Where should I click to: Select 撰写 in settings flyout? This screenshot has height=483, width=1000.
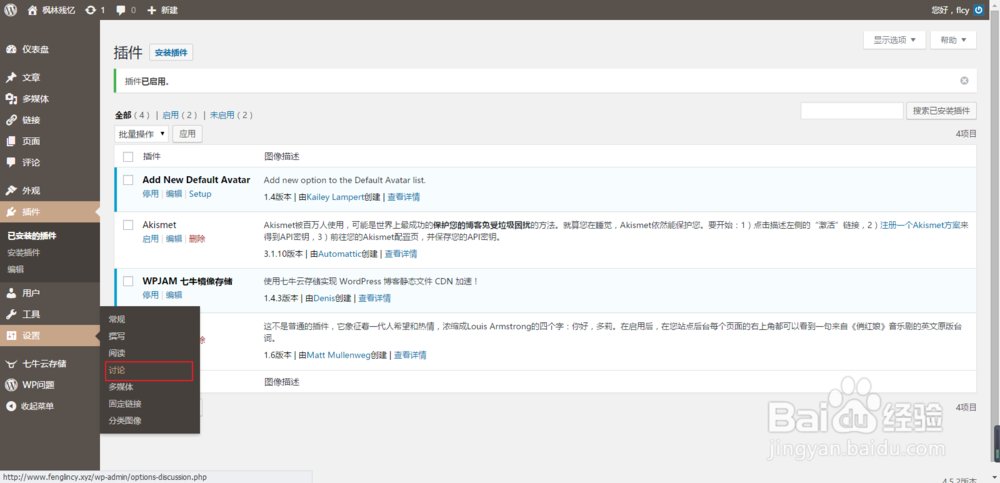[117, 336]
